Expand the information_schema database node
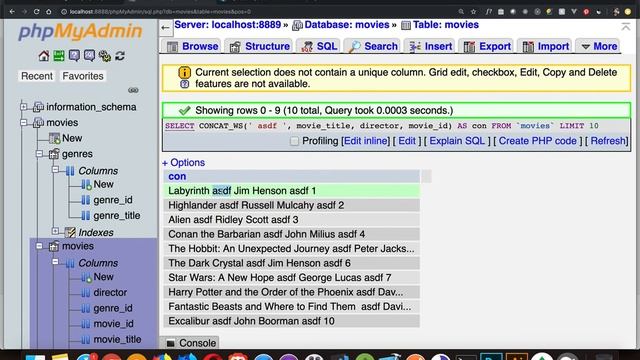 [x=24, y=107]
